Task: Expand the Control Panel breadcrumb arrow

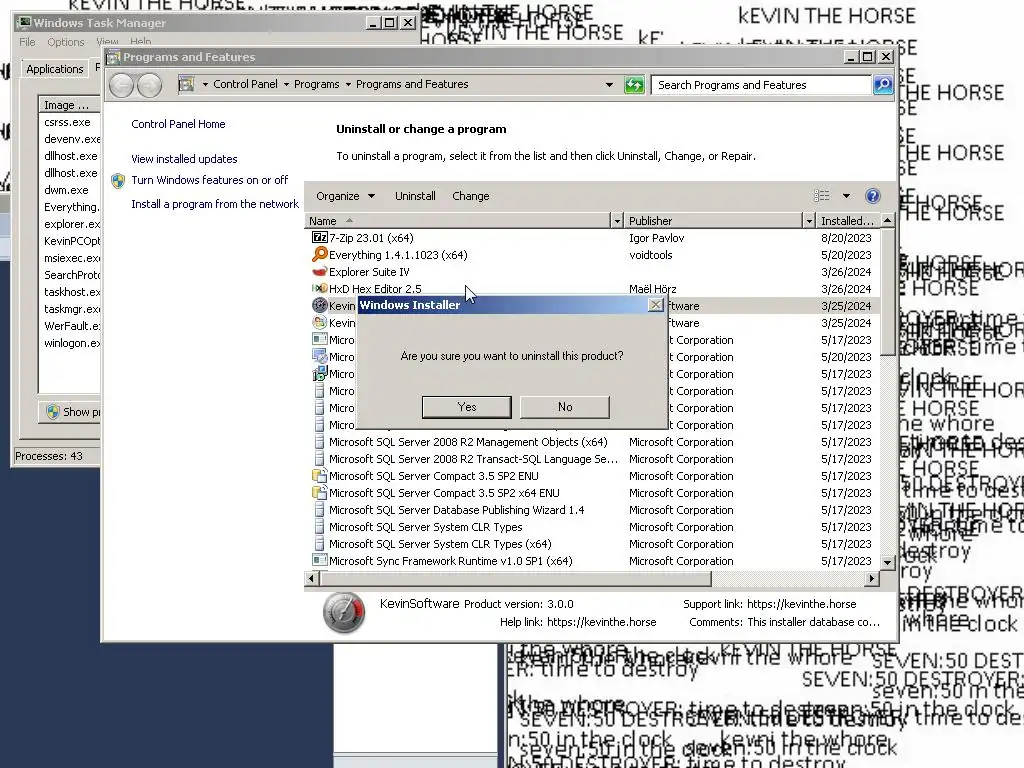Action: pos(286,84)
